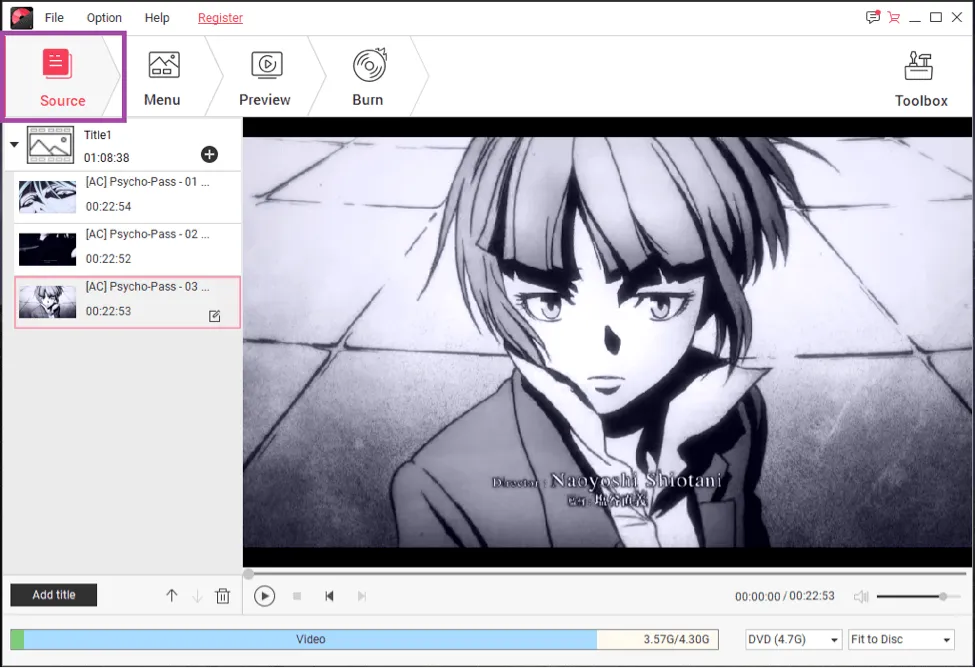975x668 pixels.
Task: Click the 00:22:52 duration text
Action: [108, 259]
